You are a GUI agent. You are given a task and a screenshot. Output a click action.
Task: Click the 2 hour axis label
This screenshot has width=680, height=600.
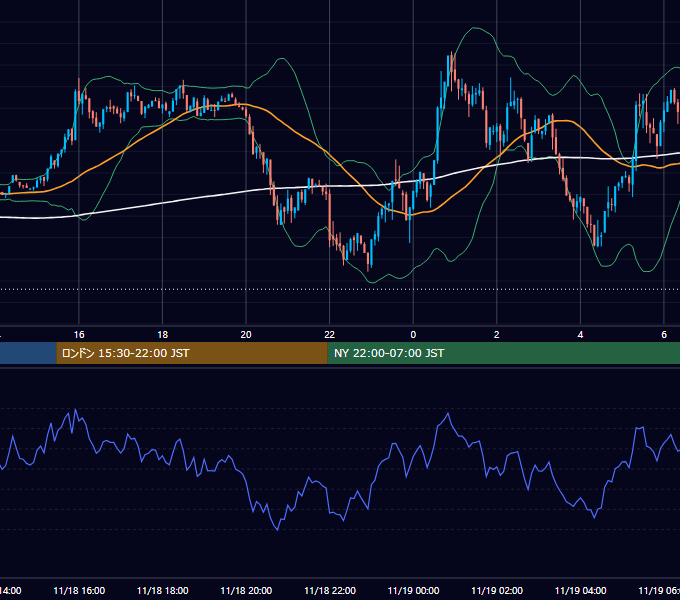pos(497,335)
